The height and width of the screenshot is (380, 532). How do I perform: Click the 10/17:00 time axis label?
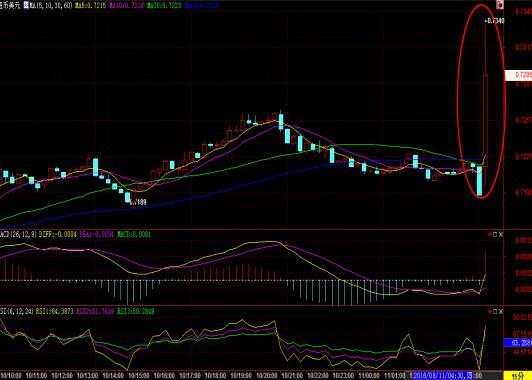[x=190, y=376]
